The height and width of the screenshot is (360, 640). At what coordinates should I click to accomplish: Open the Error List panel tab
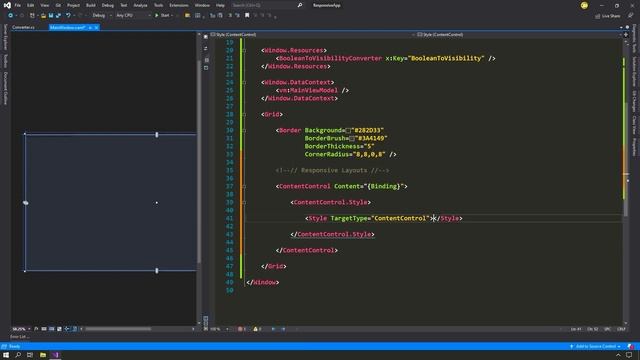pyautogui.click(x=19, y=337)
